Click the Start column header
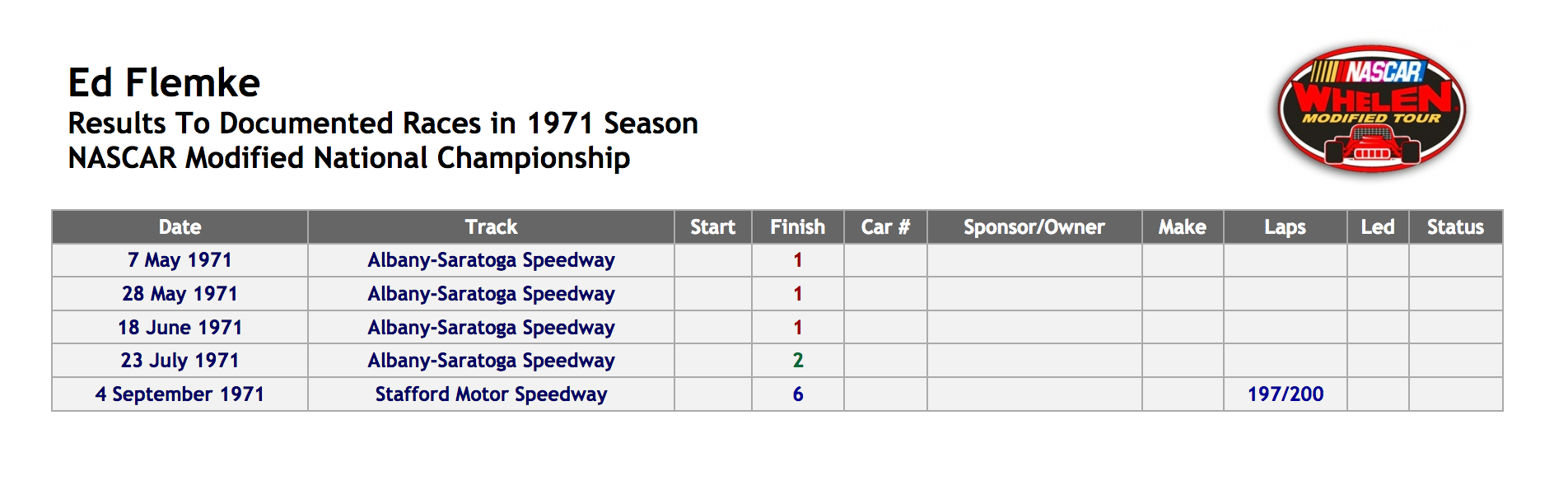 coord(712,227)
